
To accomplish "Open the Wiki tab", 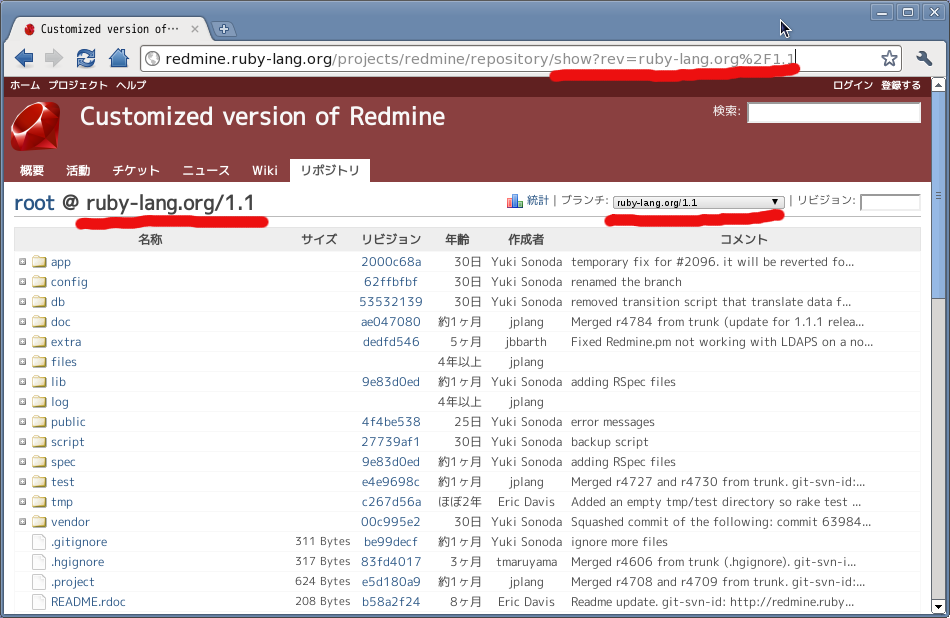I will point(265,170).
